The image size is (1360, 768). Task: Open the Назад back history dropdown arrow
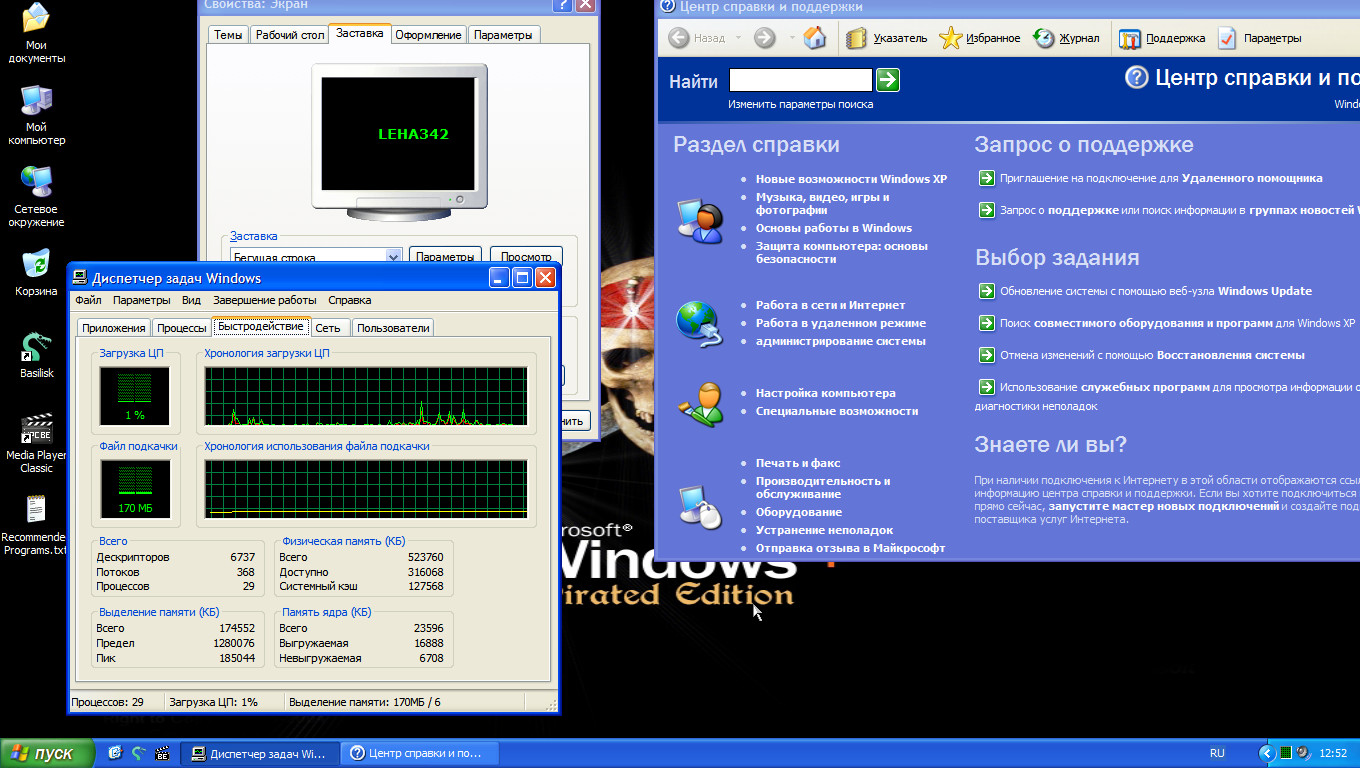pyautogui.click(x=738, y=38)
